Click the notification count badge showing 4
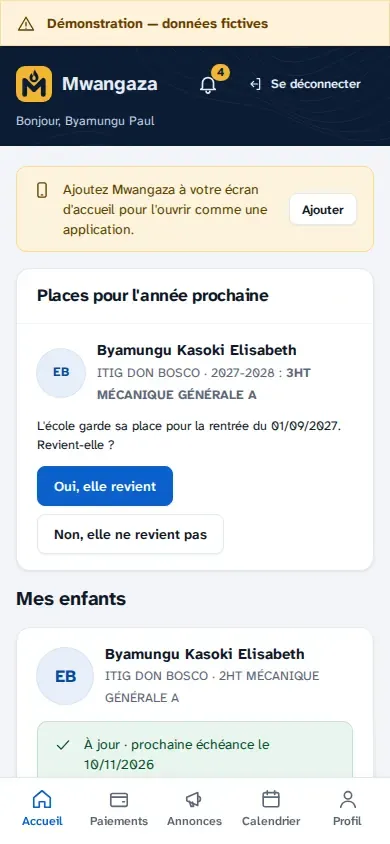Viewport: 390px width, 844px height. tap(221, 72)
